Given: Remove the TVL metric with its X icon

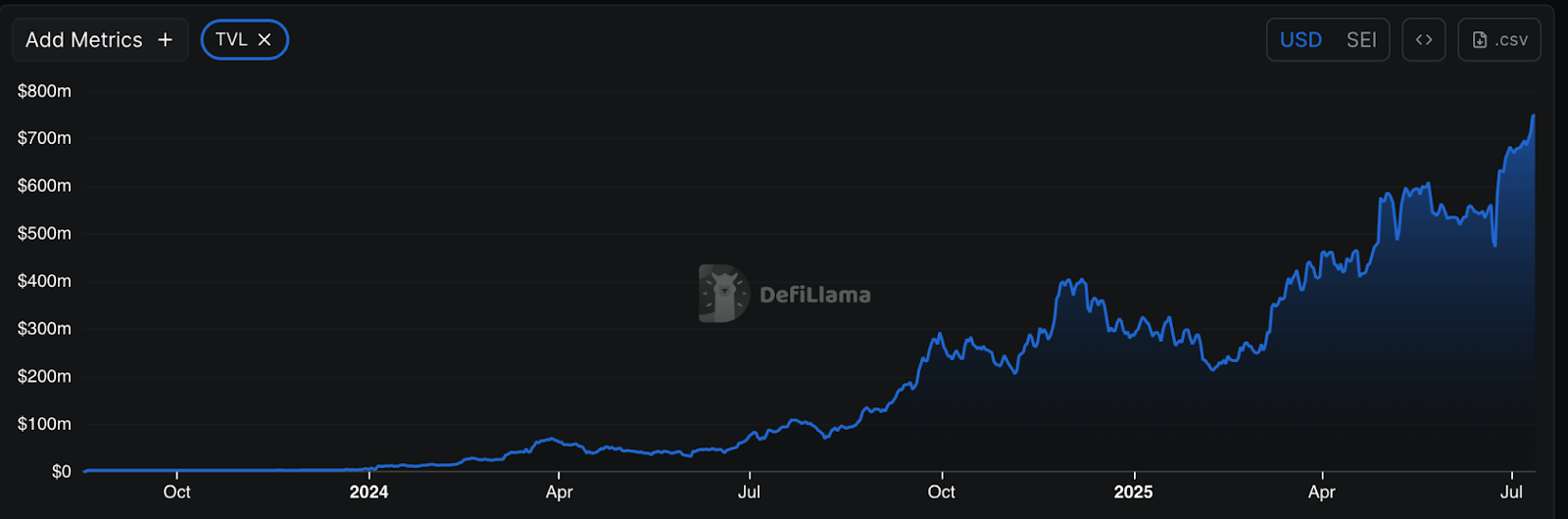Looking at the screenshot, I should coord(265,40).
